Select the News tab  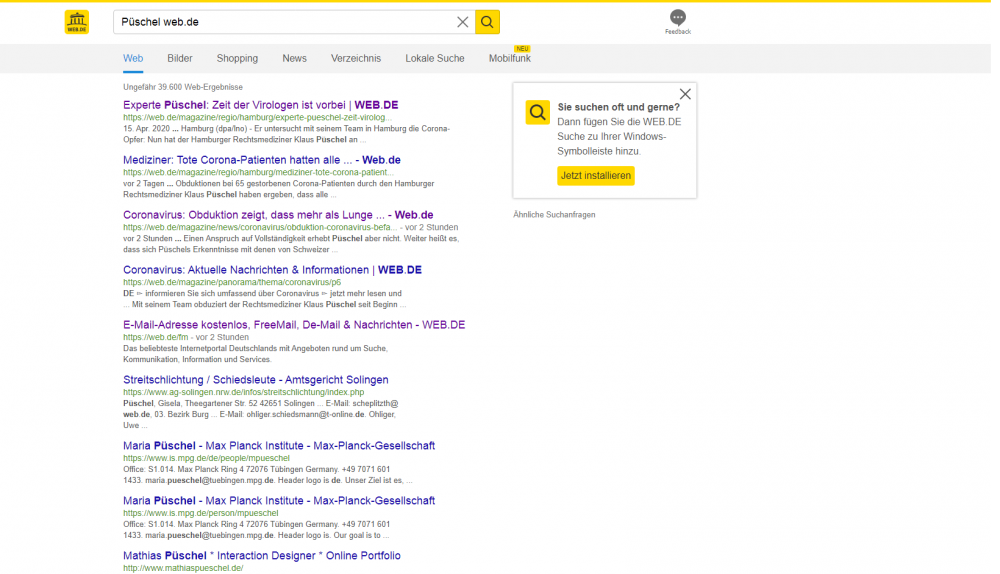click(294, 58)
